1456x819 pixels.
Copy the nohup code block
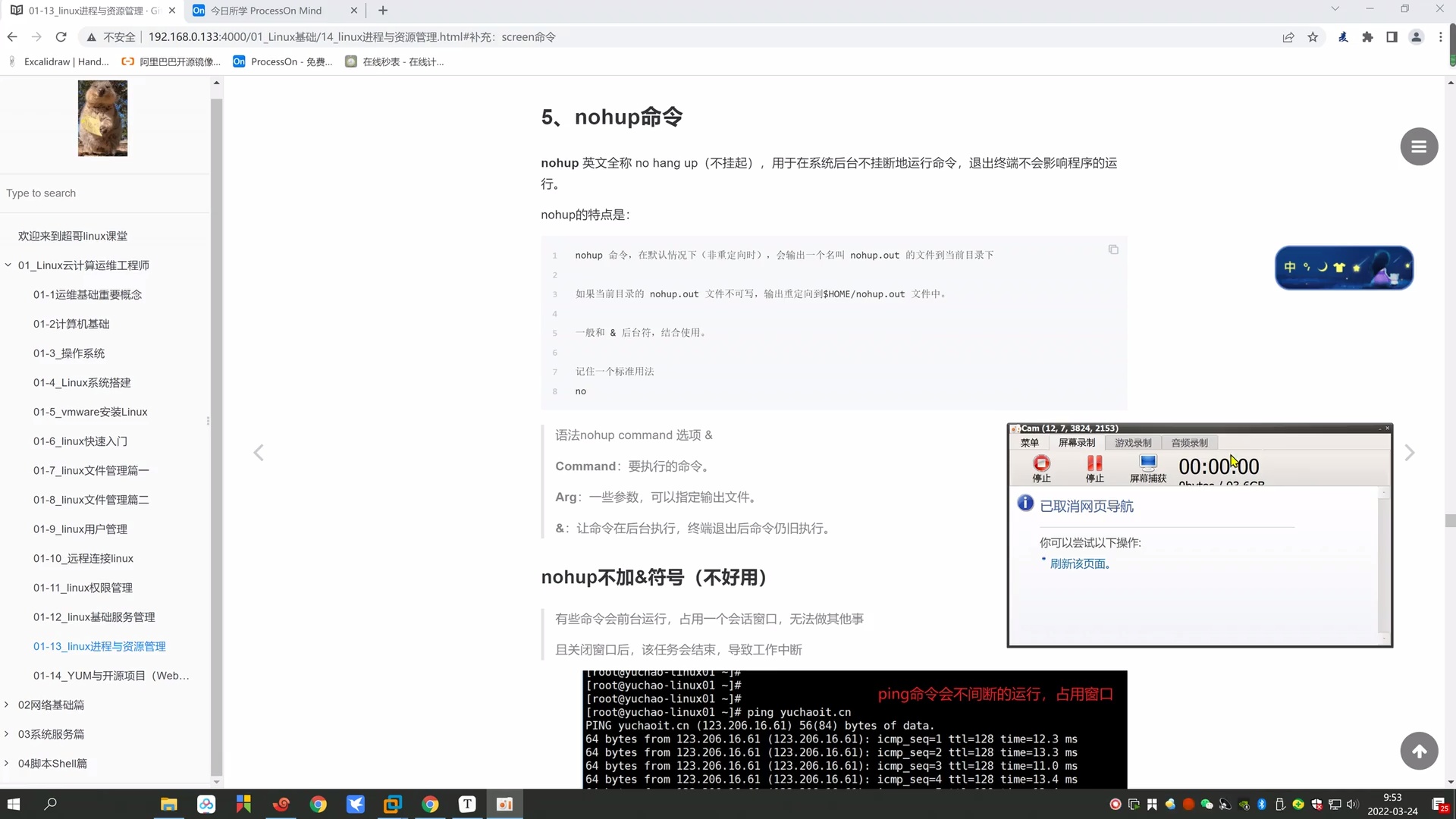click(x=1112, y=249)
